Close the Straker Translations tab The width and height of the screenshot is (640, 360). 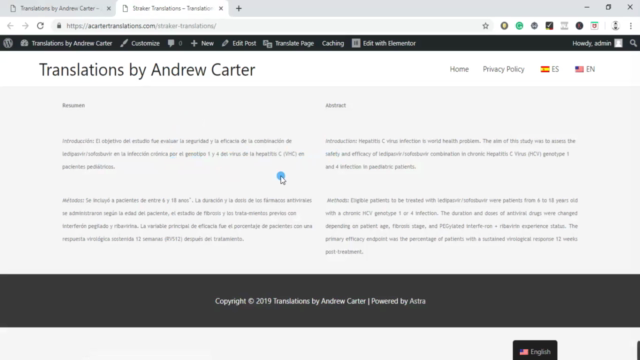pyautogui.click(x=221, y=8)
